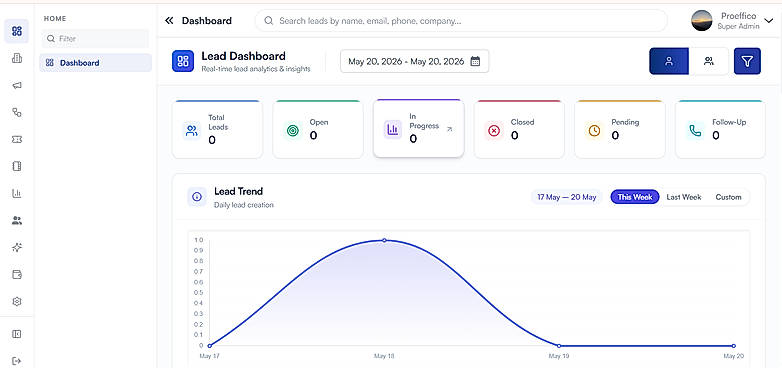
Task: Click the 17 May — 20 May range badge
Action: pos(567,197)
